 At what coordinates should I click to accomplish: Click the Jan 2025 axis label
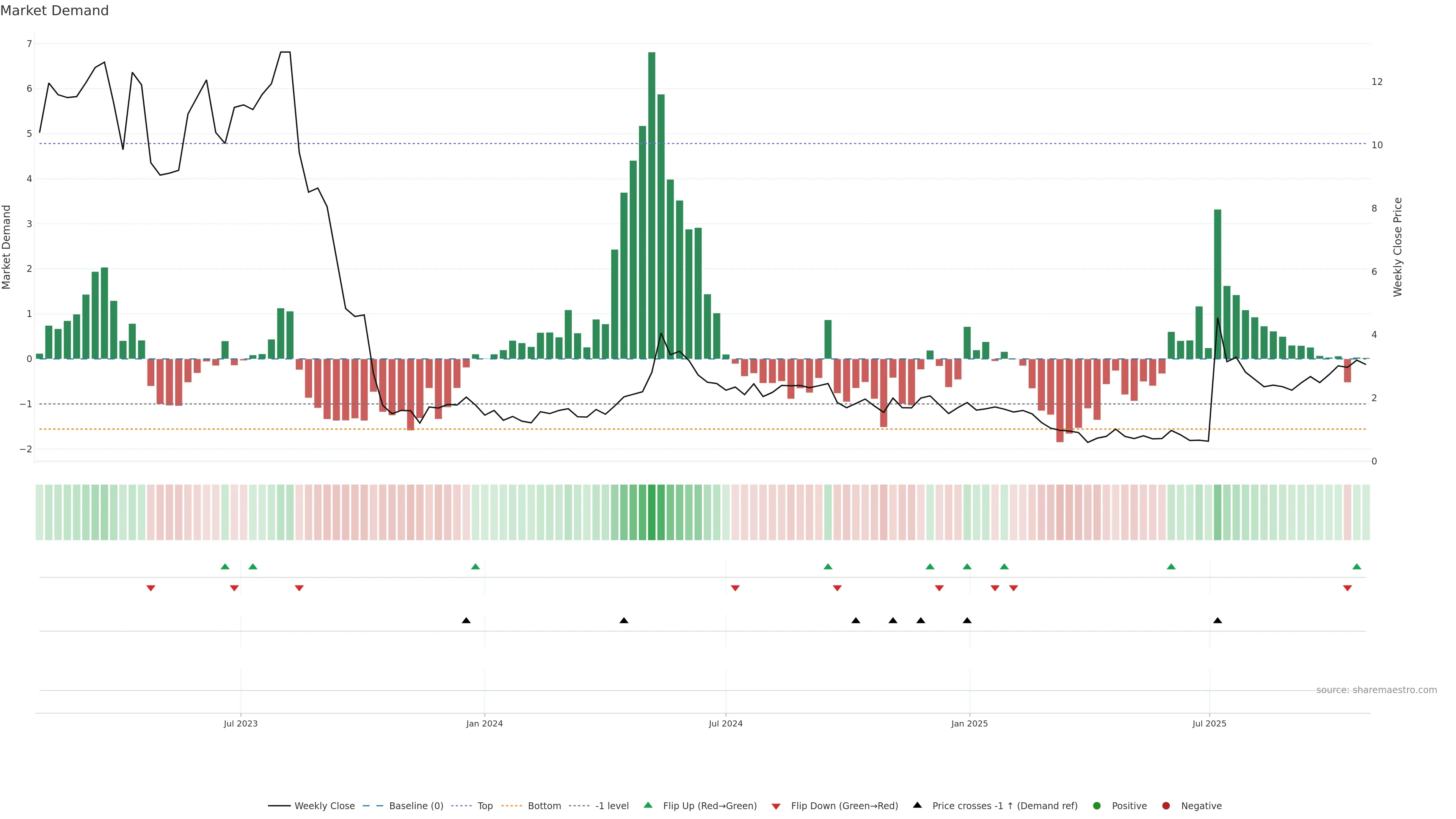970,723
